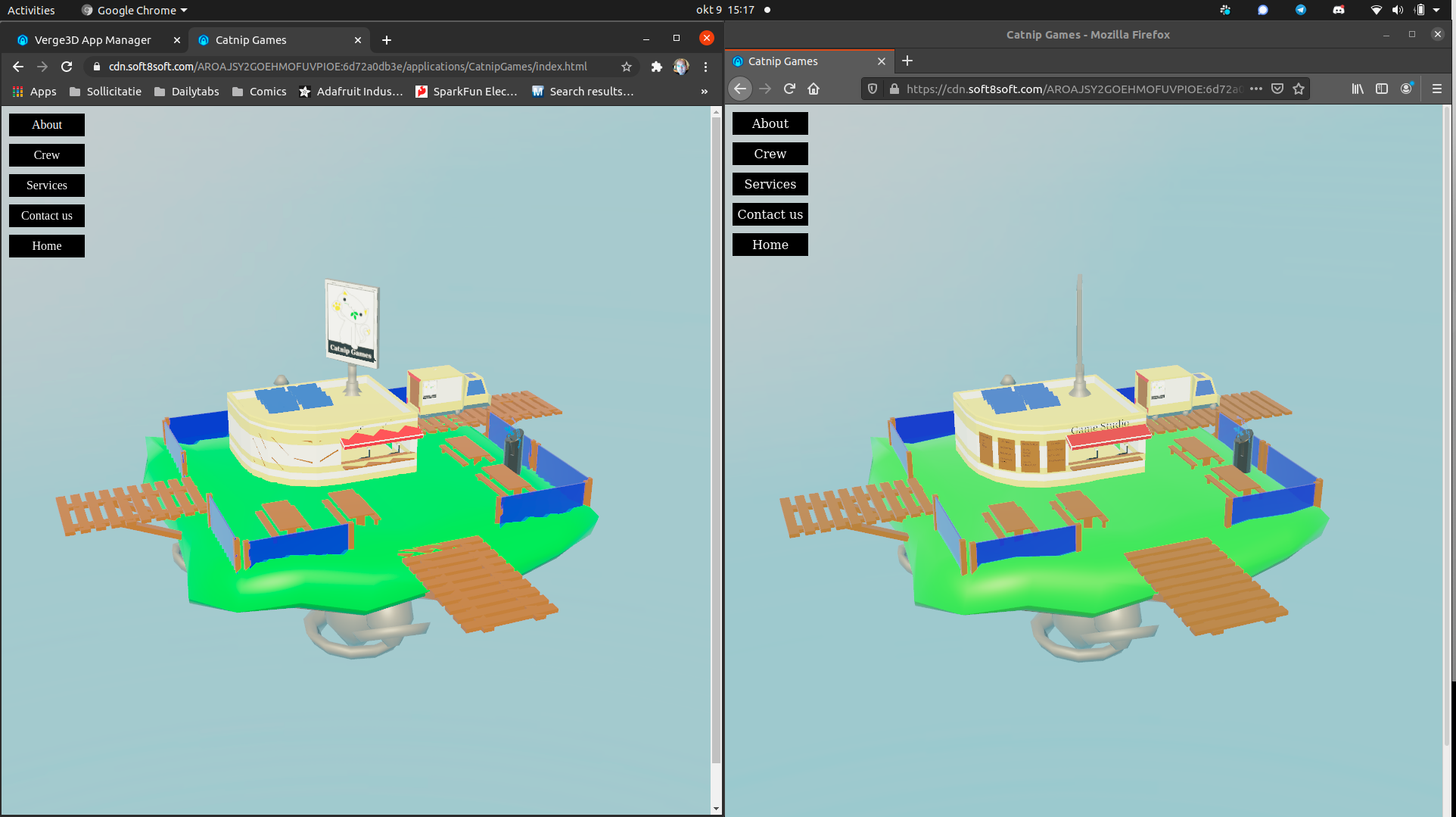The height and width of the screenshot is (817, 1456).
Task: Click Chrome address bar URL
Action: click(x=348, y=67)
